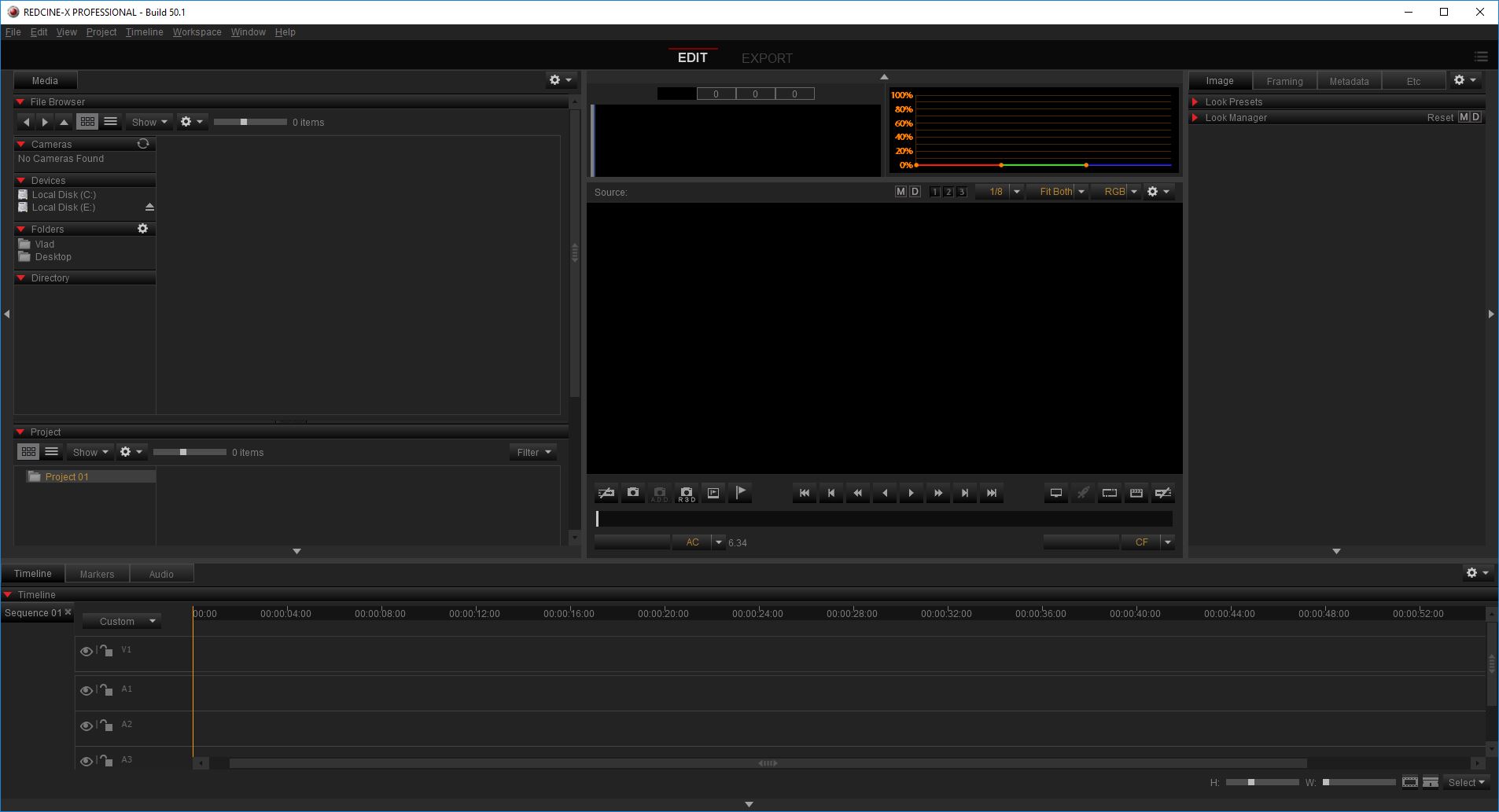Viewport: 1499px width, 812px height.
Task: Click the dashed frame guide icon under viewer
Action: click(1110, 493)
